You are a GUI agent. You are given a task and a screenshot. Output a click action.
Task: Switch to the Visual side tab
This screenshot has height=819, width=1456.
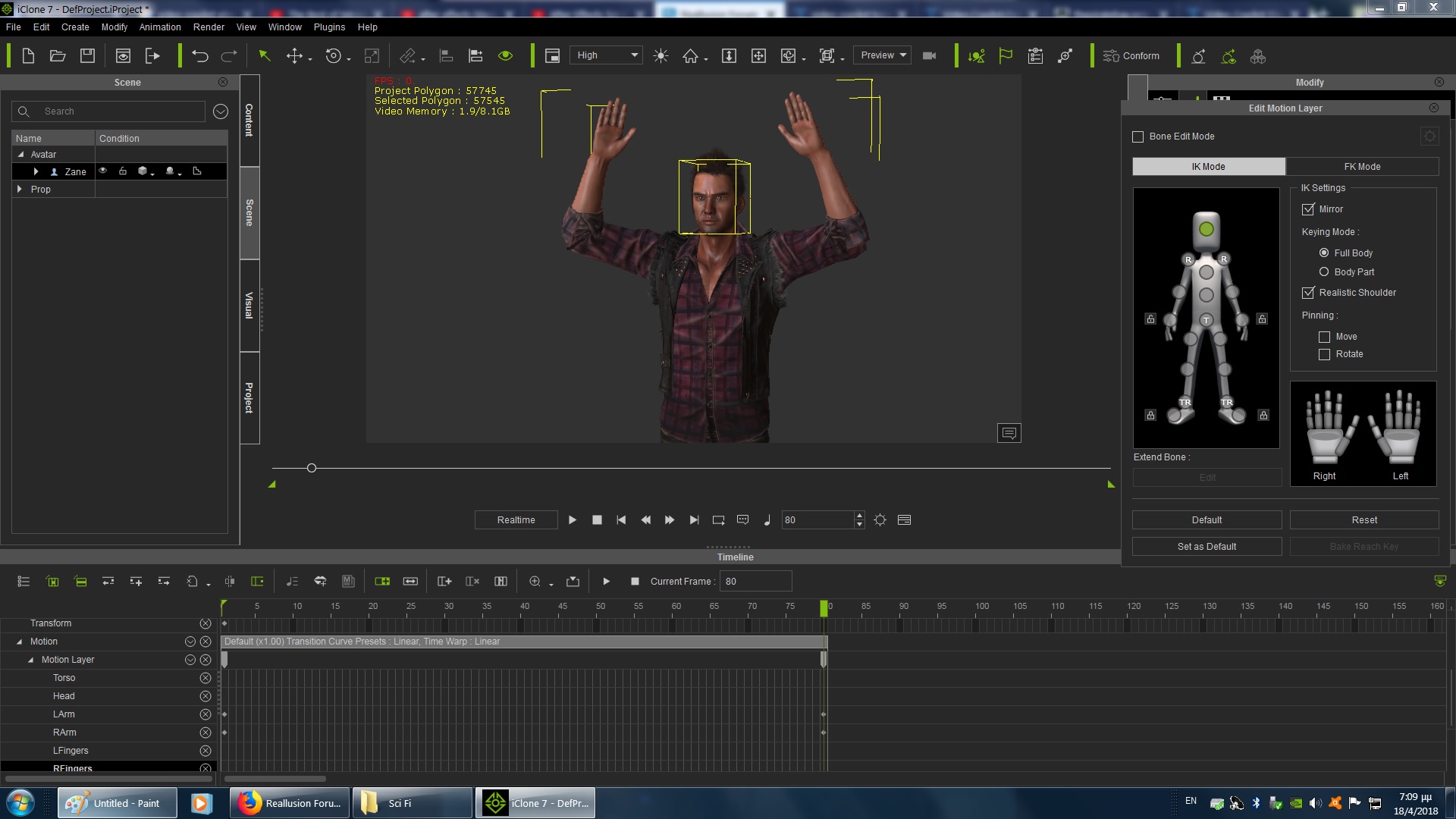point(249,306)
